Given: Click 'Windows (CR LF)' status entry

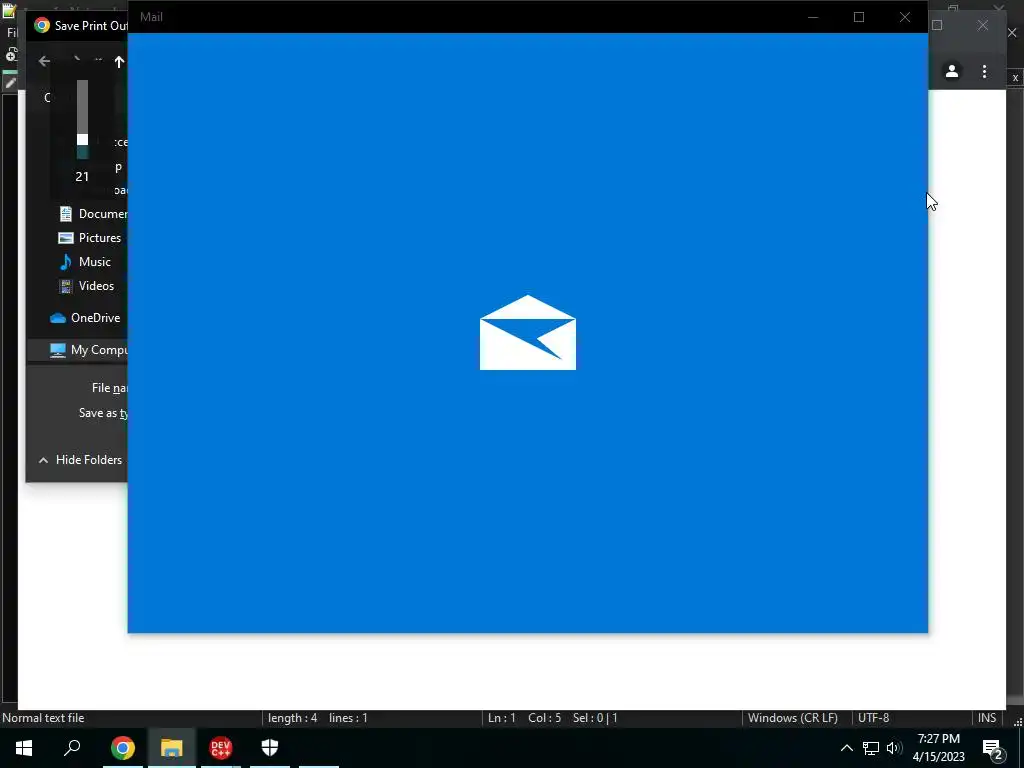Looking at the screenshot, I should coord(793,718).
